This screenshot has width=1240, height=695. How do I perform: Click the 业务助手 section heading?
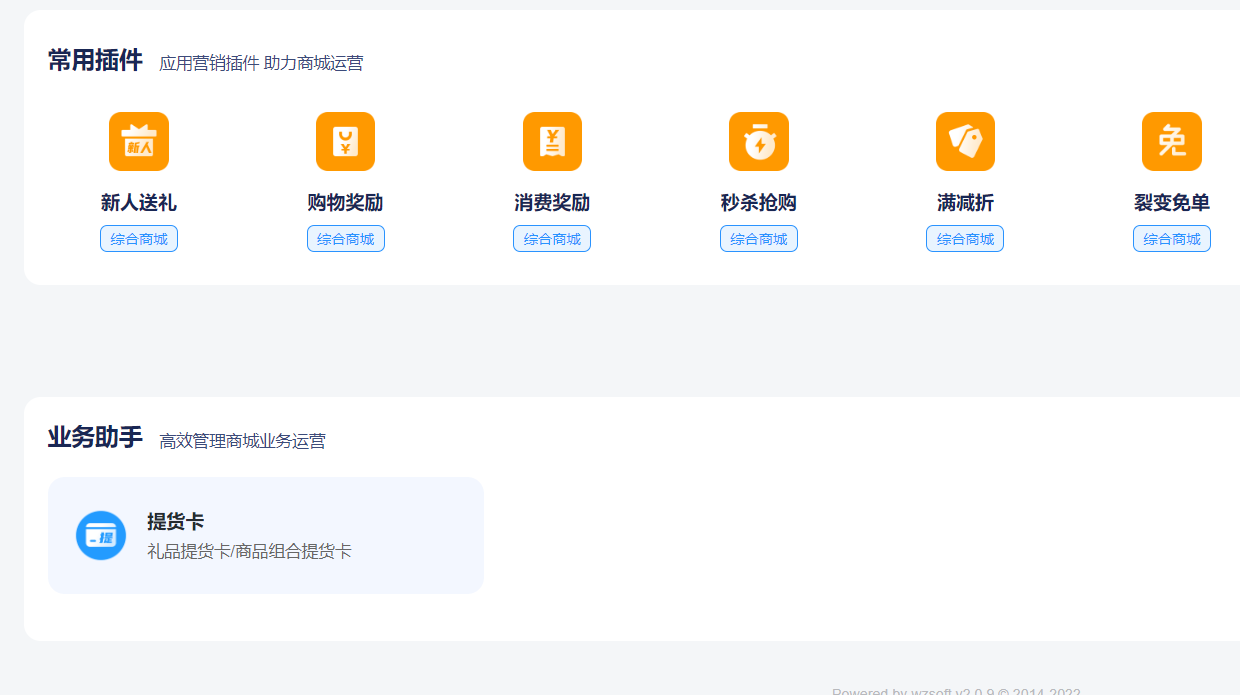tap(95, 437)
